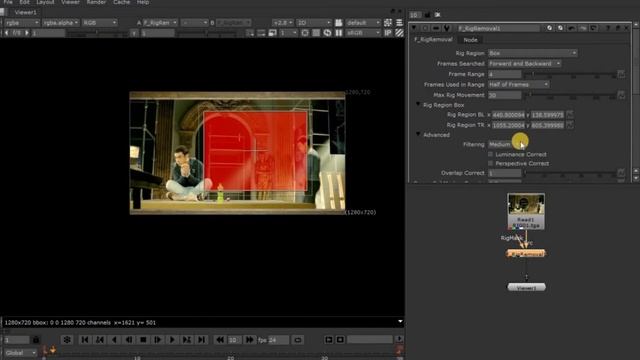The height and width of the screenshot is (360, 640).
Task: Play forward in the viewer
Action: (172, 340)
